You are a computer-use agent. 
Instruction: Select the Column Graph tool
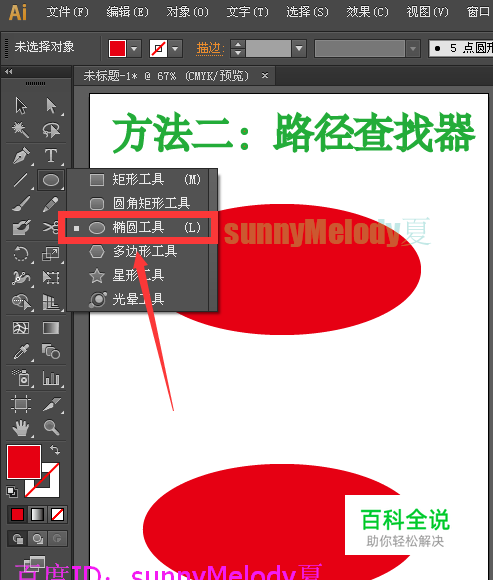(x=51, y=378)
